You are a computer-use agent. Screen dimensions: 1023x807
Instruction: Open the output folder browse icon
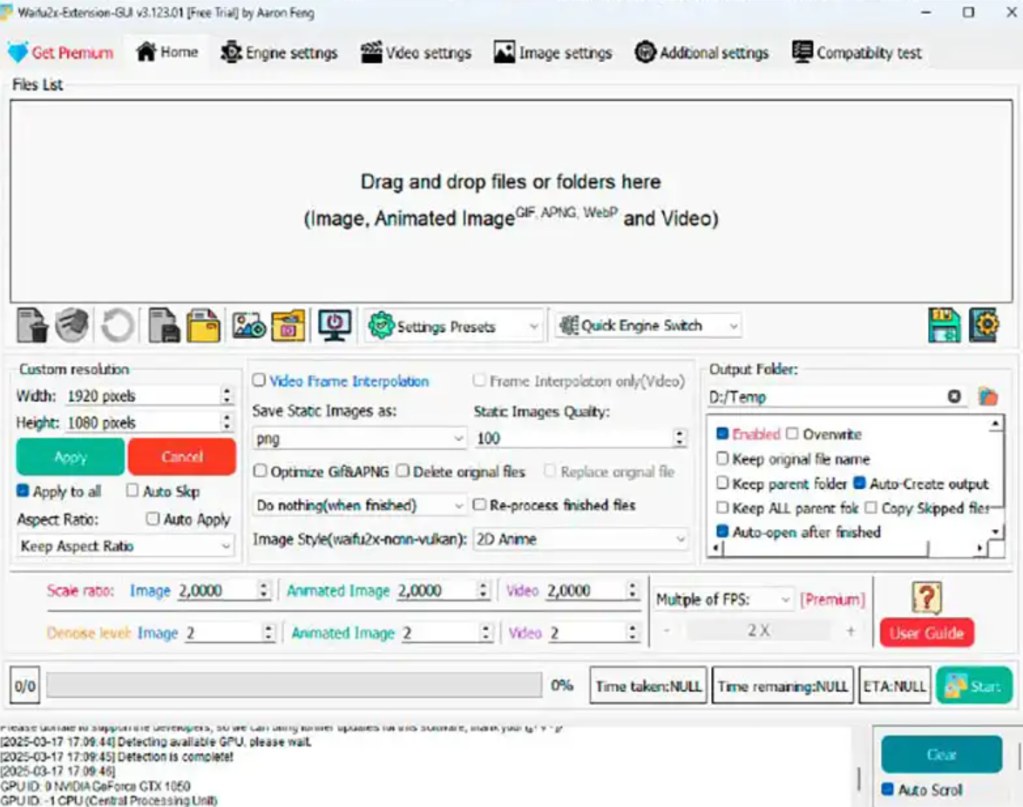pos(988,397)
